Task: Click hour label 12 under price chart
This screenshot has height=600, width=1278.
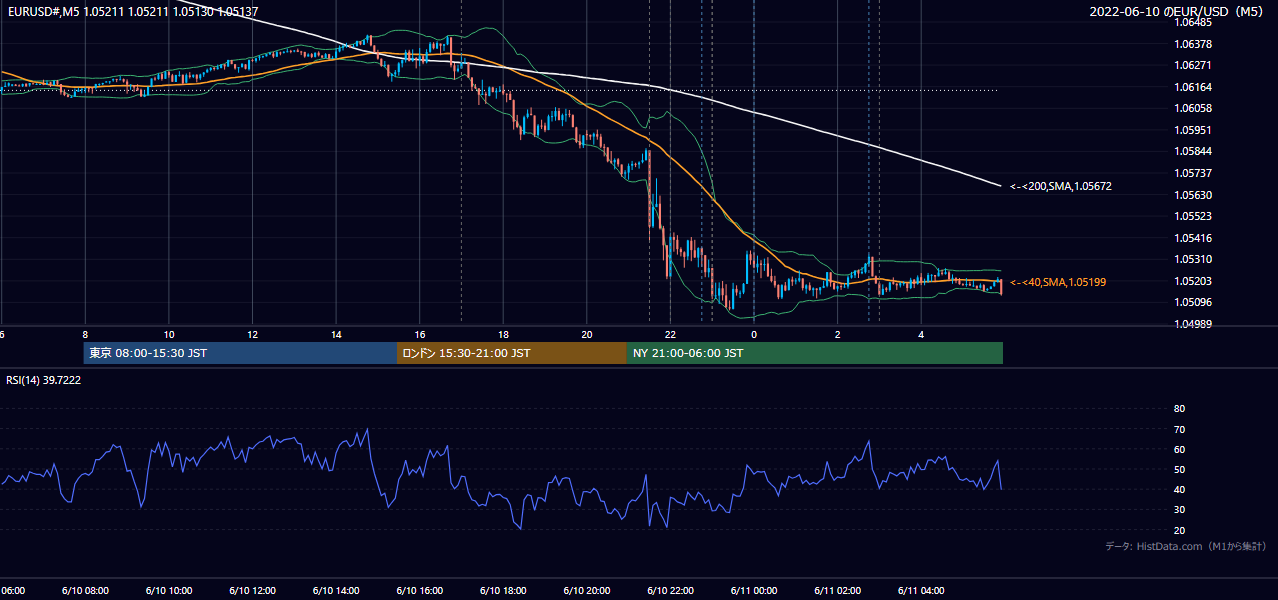Action: (x=253, y=334)
